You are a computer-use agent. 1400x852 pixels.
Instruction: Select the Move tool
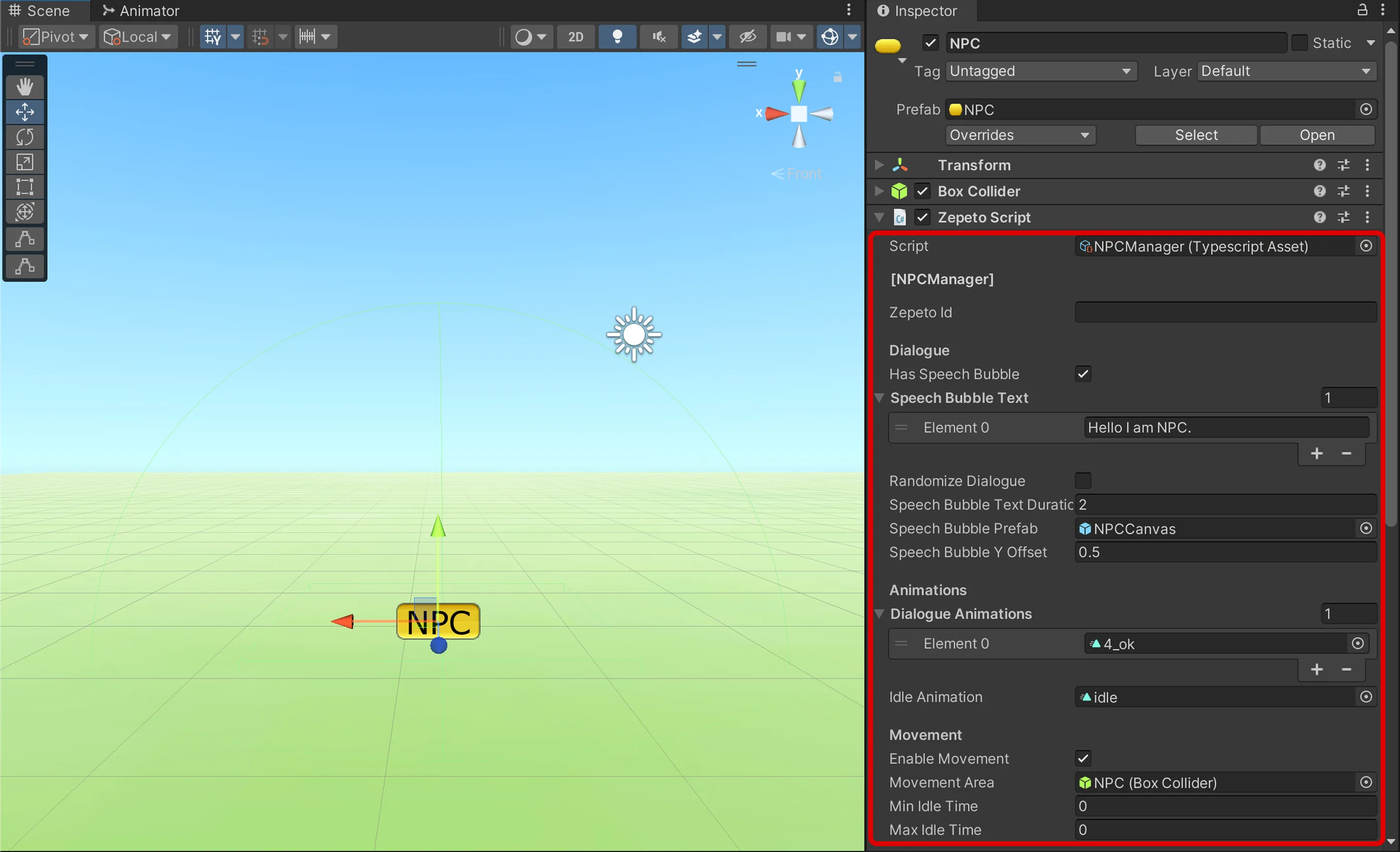(x=24, y=112)
